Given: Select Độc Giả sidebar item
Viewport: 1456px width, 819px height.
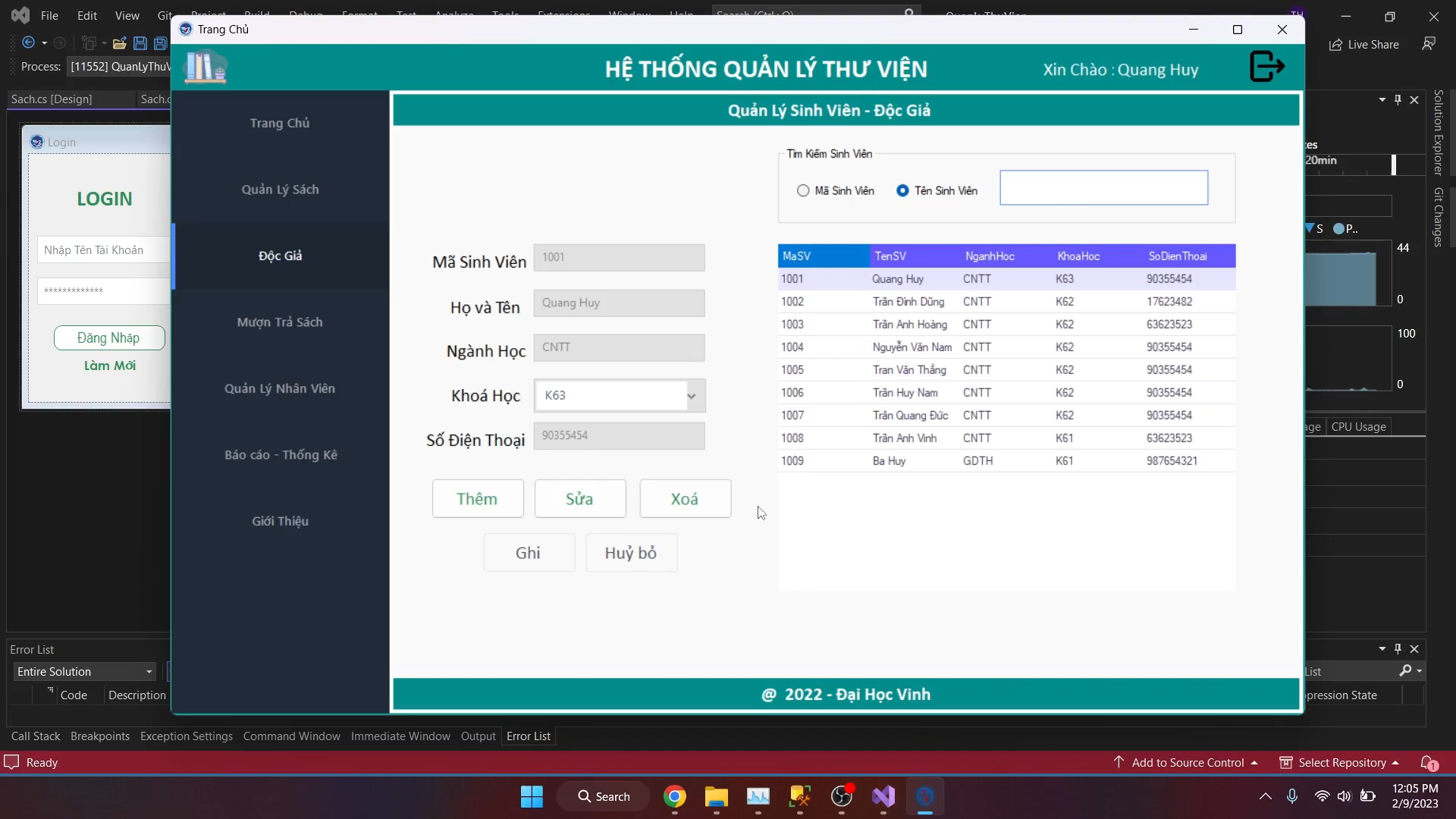Looking at the screenshot, I should tap(280, 256).
